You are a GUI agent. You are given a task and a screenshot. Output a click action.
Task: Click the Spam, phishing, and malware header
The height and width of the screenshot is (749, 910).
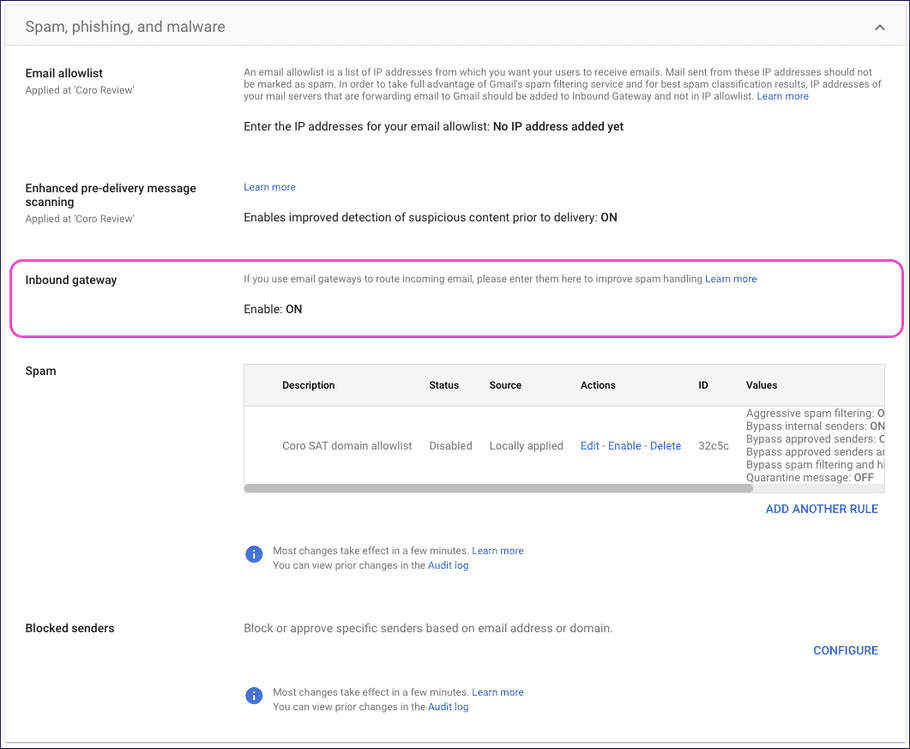[x=124, y=27]
